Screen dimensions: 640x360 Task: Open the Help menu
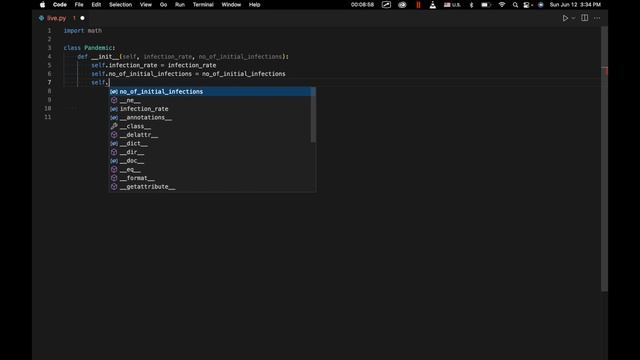click(x=254, y=5)
